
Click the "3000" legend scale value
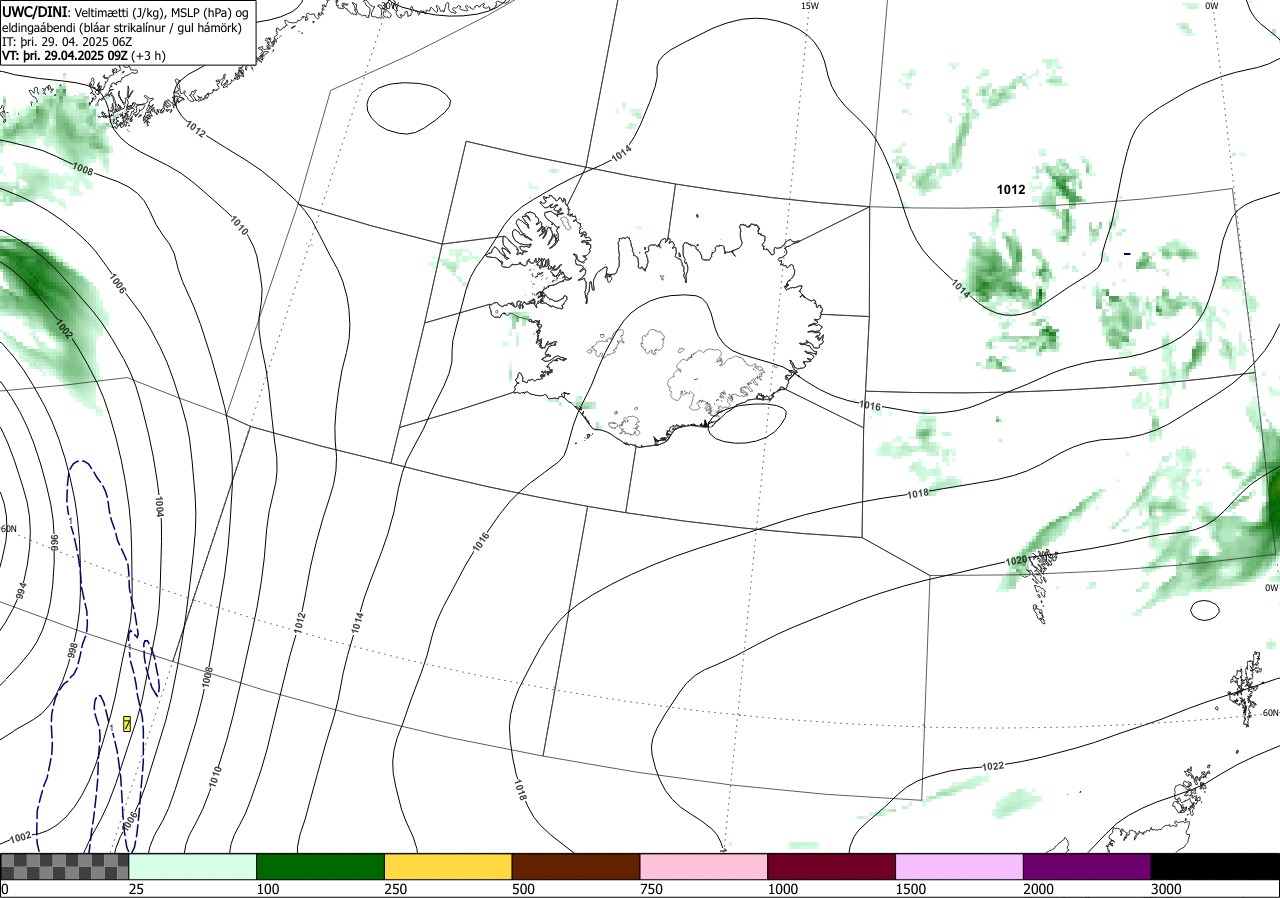tap(1166, 889)
